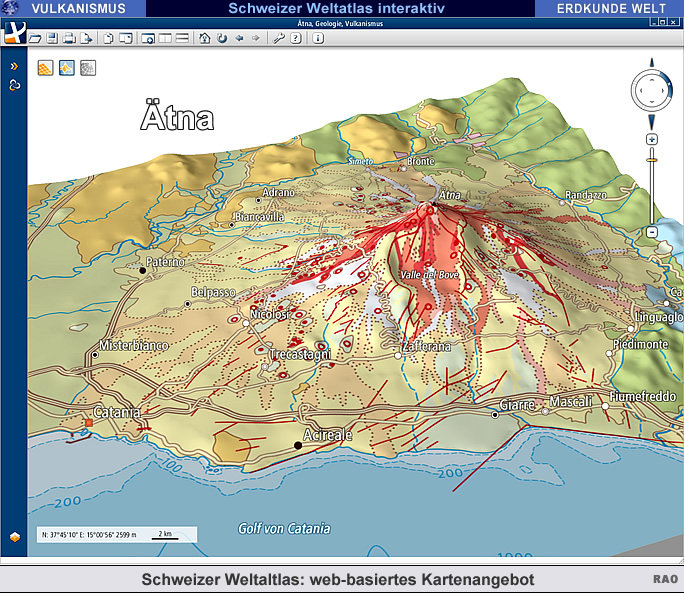This screenshot has width=684, height=597.
Task: Pan map up with compass arrow
Action: (652, 80)
